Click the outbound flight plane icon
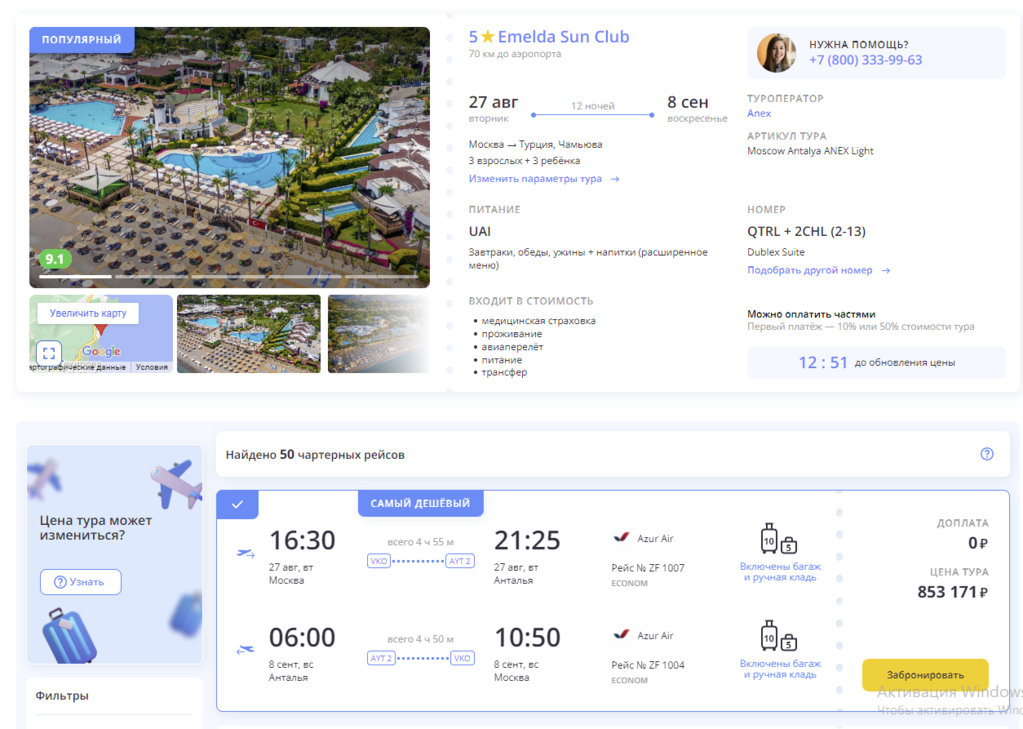 point(245,553)
